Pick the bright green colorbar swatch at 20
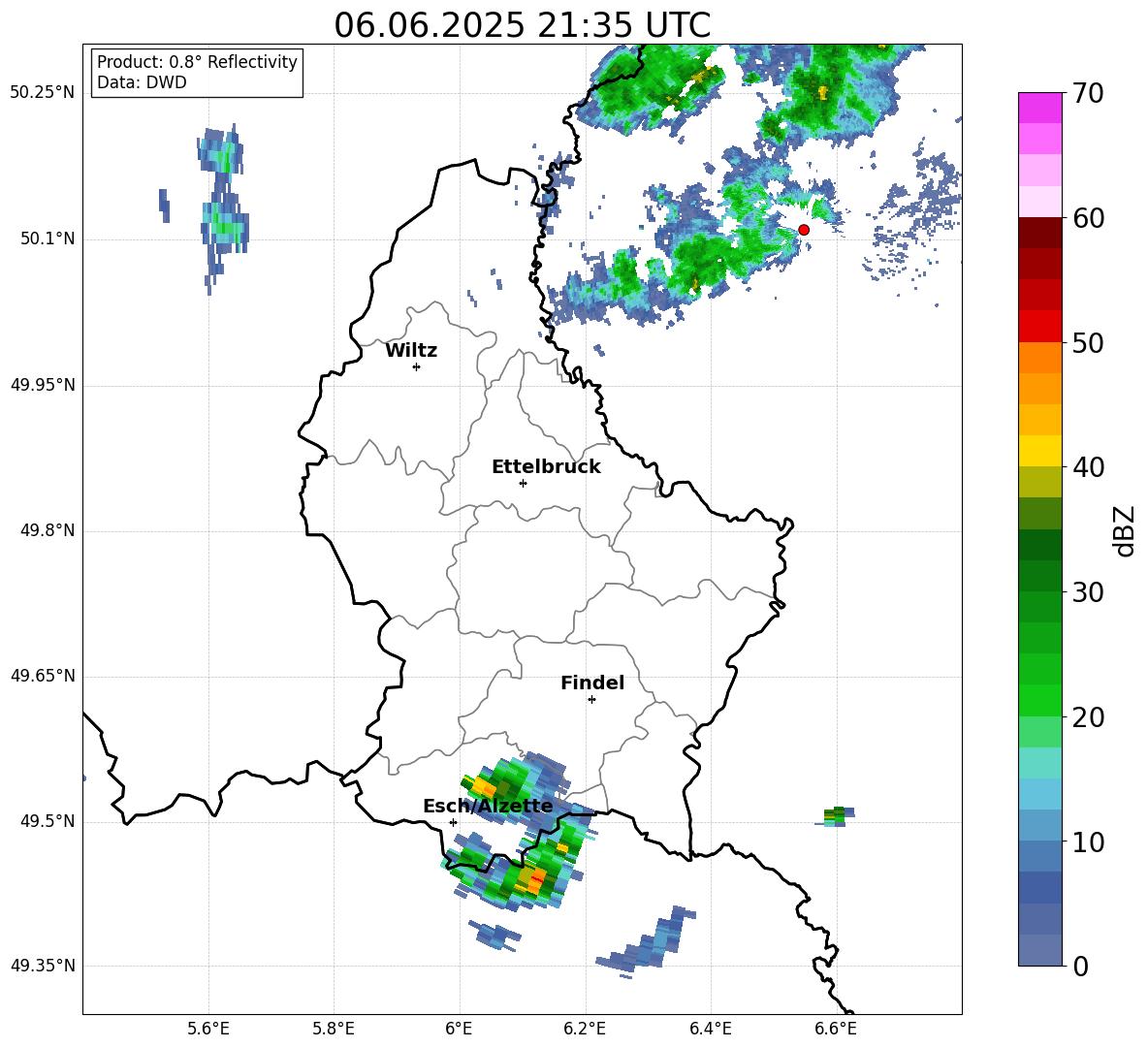The width and height of the screenshot is (1148, 1048). pyautogui.click(x=1039, y=701)
